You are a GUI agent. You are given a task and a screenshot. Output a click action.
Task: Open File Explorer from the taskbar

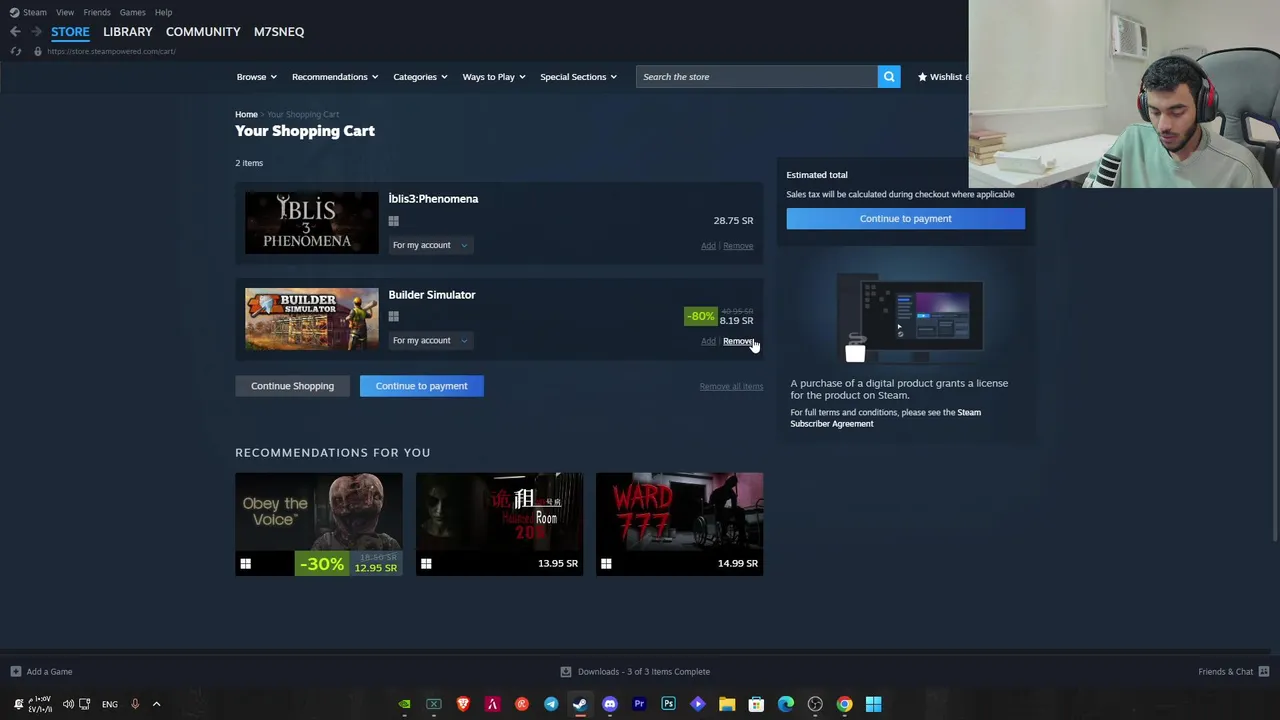tap(727, 704)
